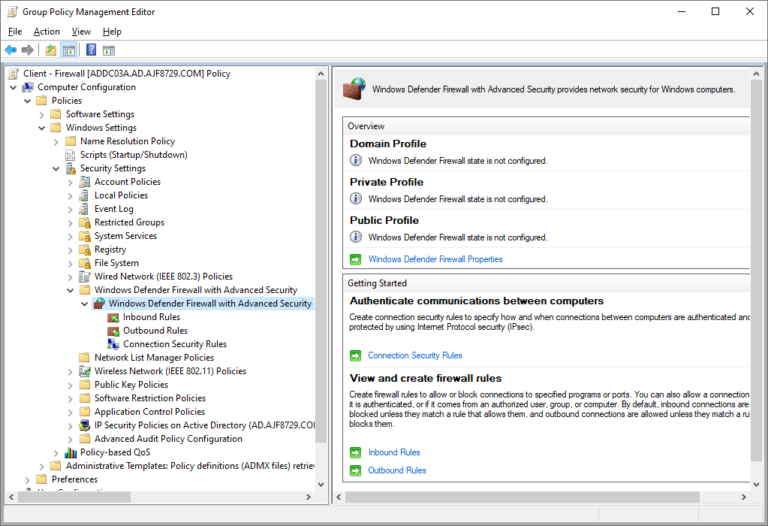
Task: Select the File System tree item
Action: coord(116,263)
